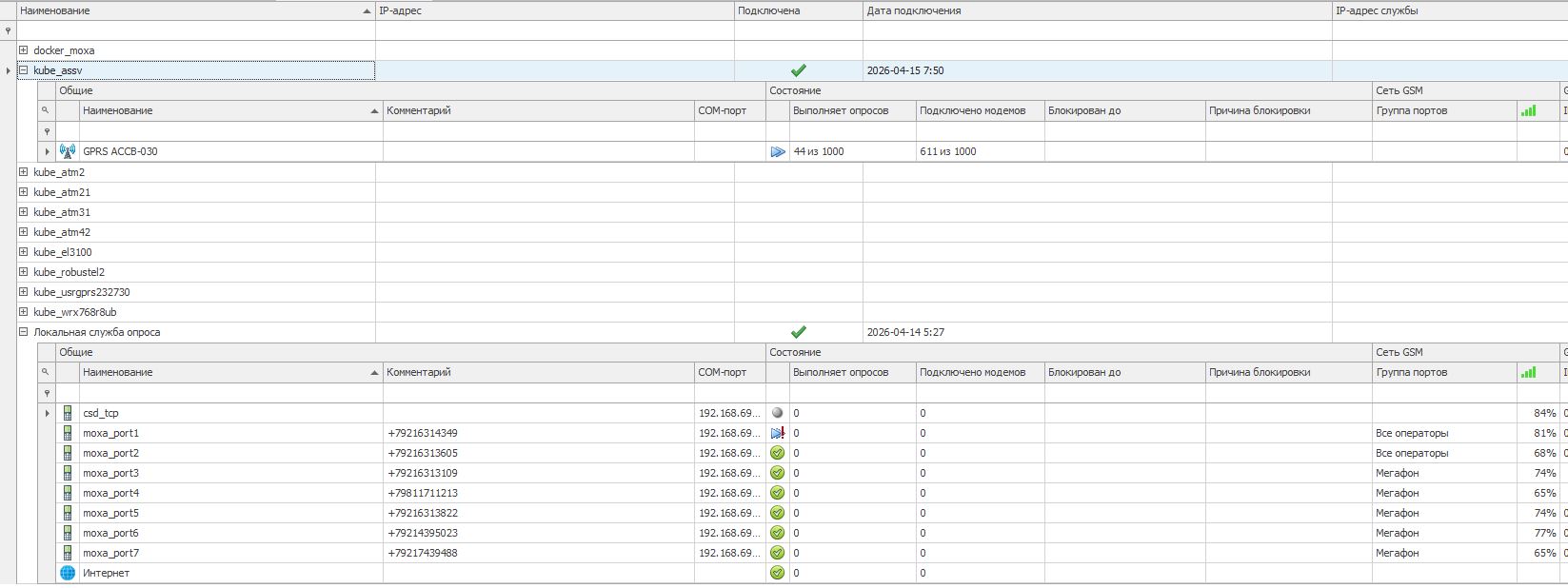Collapse the kube_assv tree node
The height and width of the screenshot is (588, 1568).
click(24, 70)
